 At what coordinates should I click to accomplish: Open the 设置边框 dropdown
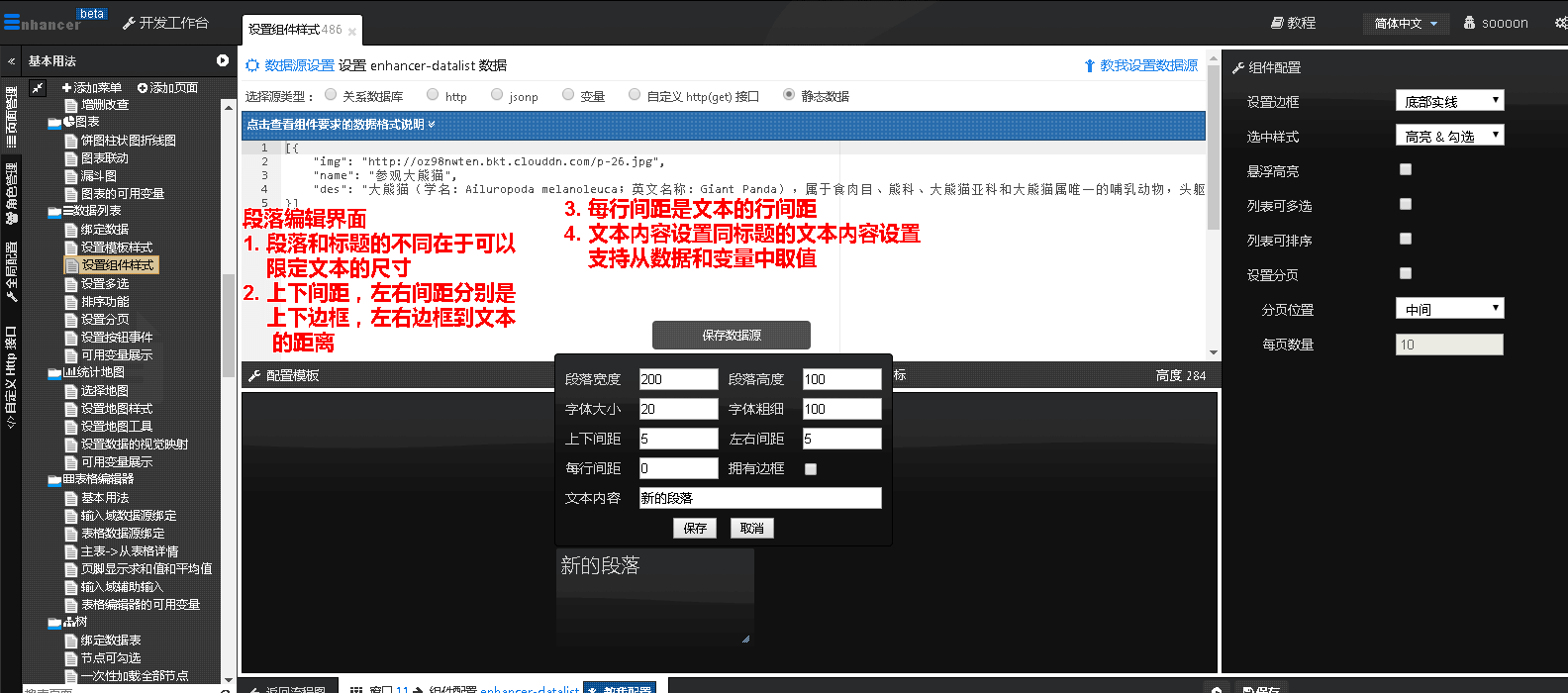pyautogui.click(x=1449, y=101)
